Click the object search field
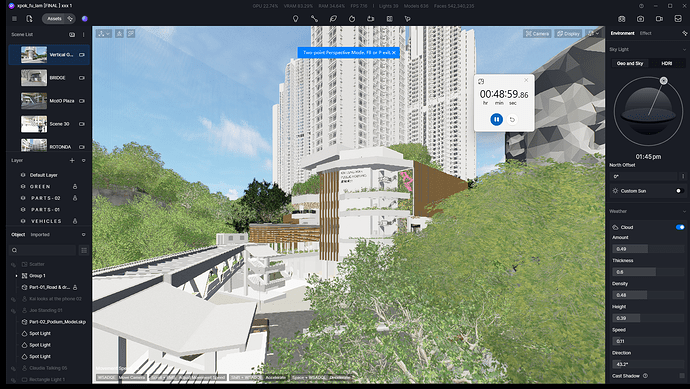Image resolution: width=690 pixels, height=389 pixels. point(43,250)
